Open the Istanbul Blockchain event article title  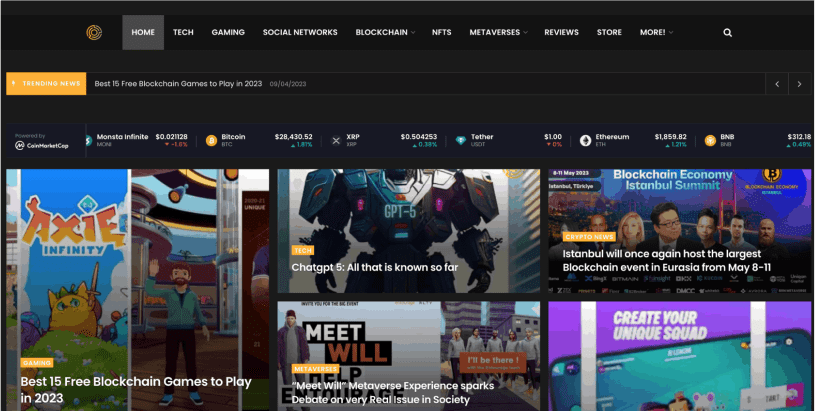tap(667, 261)
